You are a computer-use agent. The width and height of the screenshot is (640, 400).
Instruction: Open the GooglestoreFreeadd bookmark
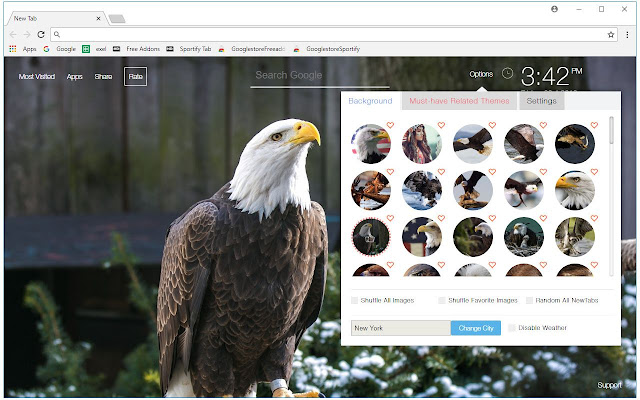[252, 49]
